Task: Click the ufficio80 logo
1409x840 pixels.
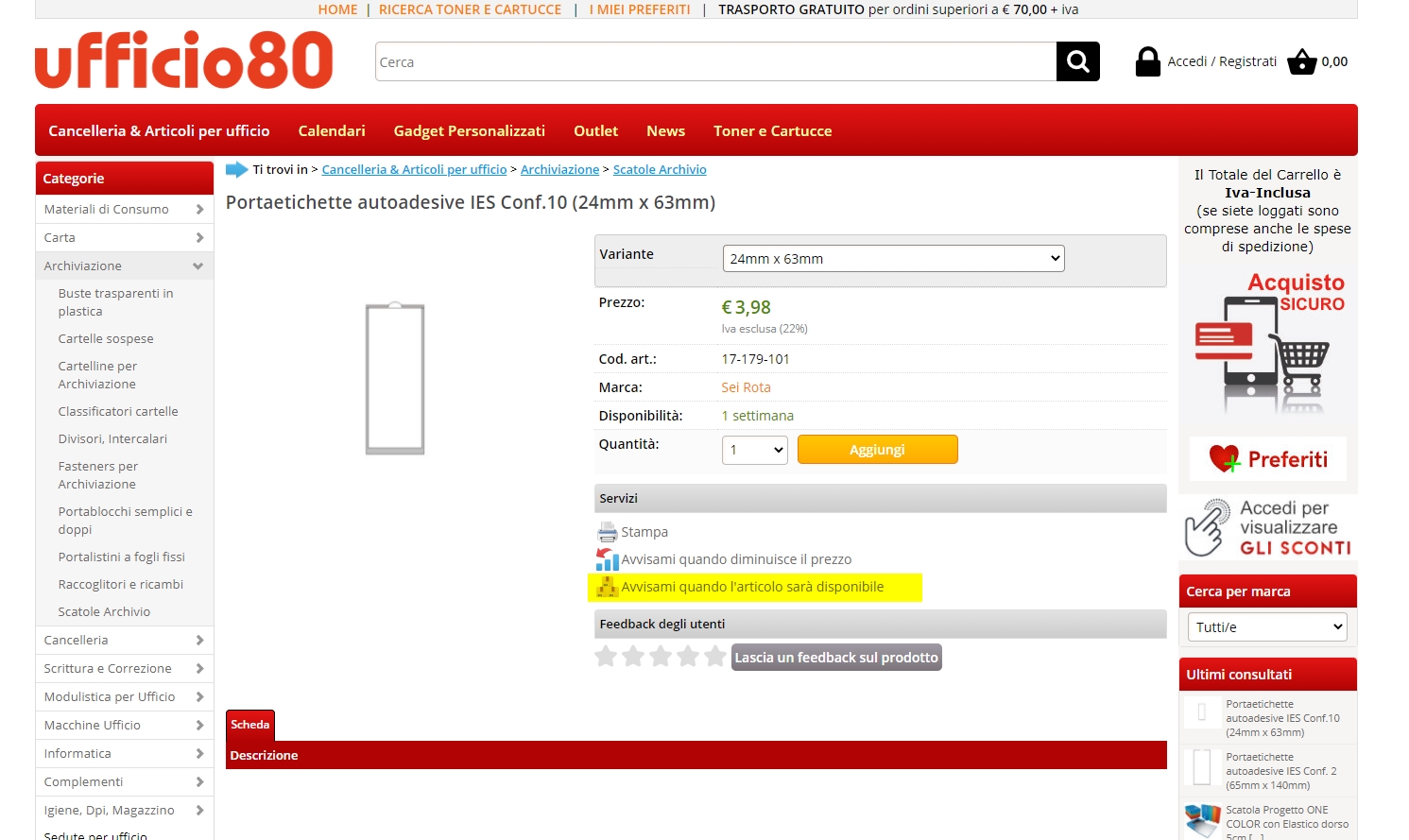Action: coord(184,60)
